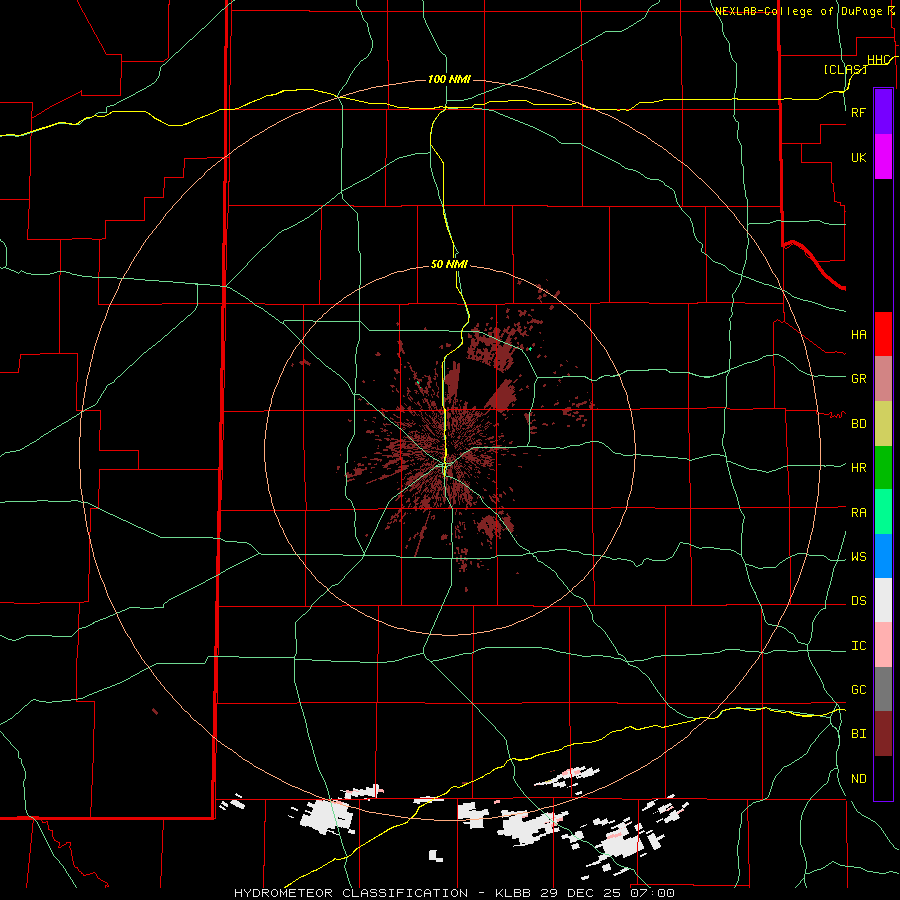Click the [CLAS] label above the legend
Screen dimensions: 900x900
(x=845, y=69)
